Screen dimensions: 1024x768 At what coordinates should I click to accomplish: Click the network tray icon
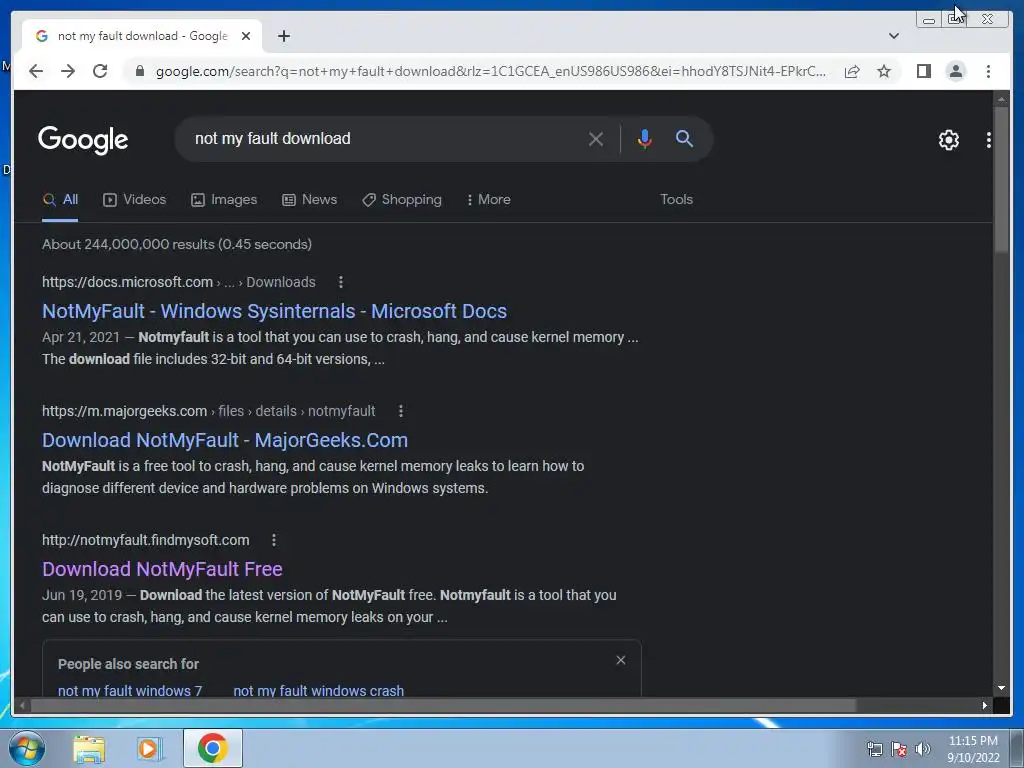pos(874,749)
